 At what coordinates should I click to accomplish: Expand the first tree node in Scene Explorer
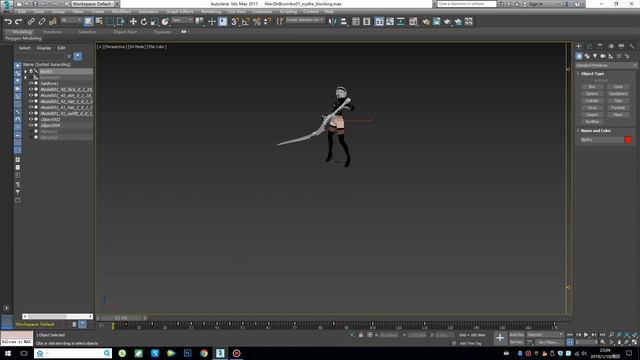coord(26,71)
